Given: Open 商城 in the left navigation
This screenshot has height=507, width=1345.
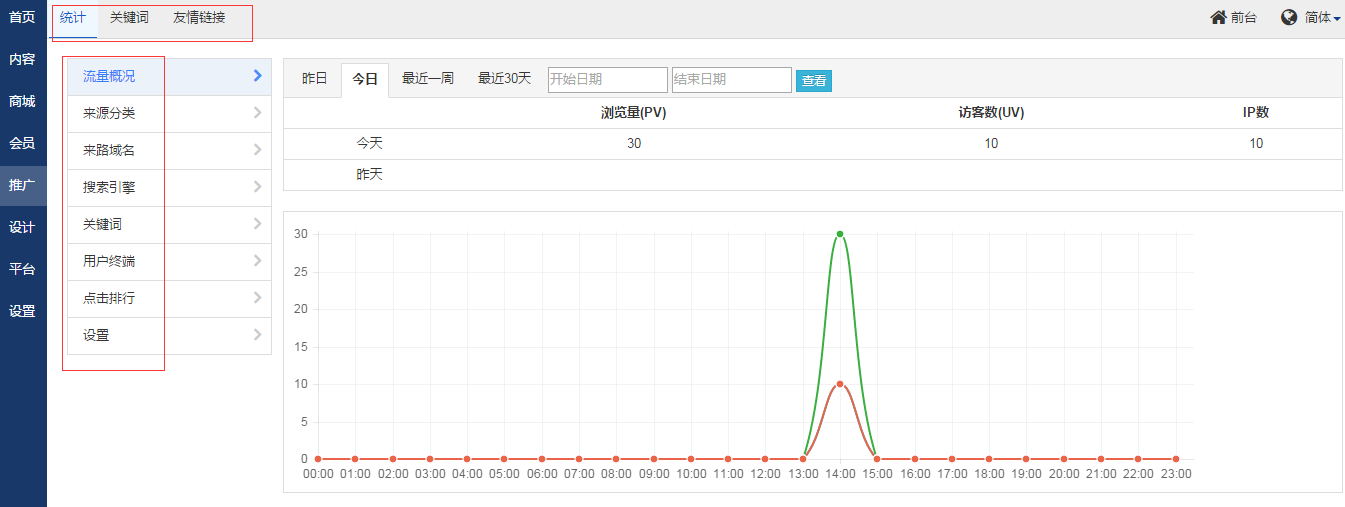Looking at the screenshot, I should point(23,101).
